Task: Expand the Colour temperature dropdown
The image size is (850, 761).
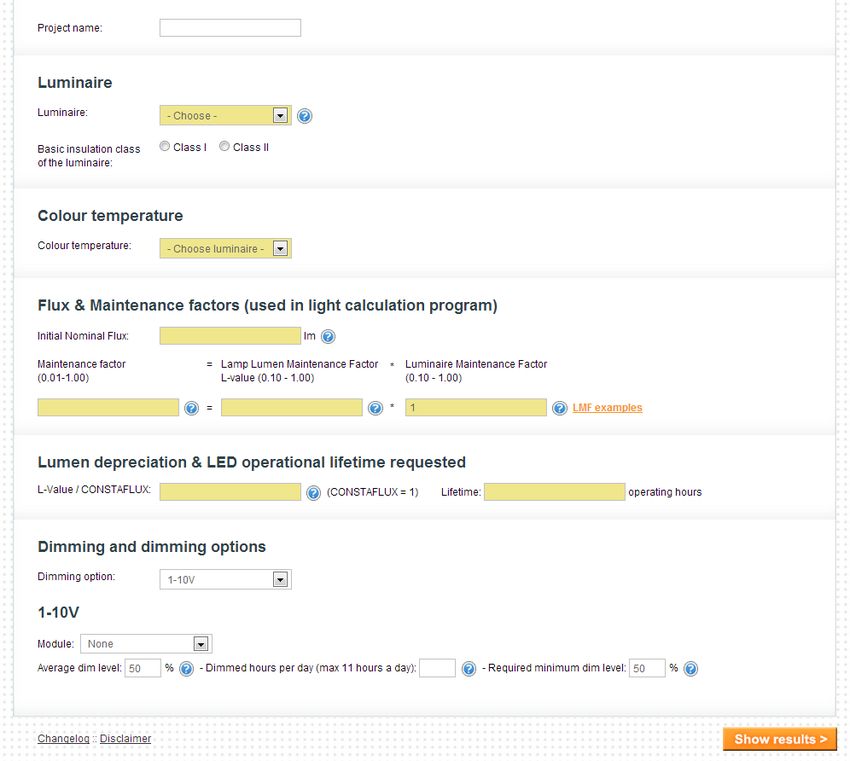Action: coord(226,248)
